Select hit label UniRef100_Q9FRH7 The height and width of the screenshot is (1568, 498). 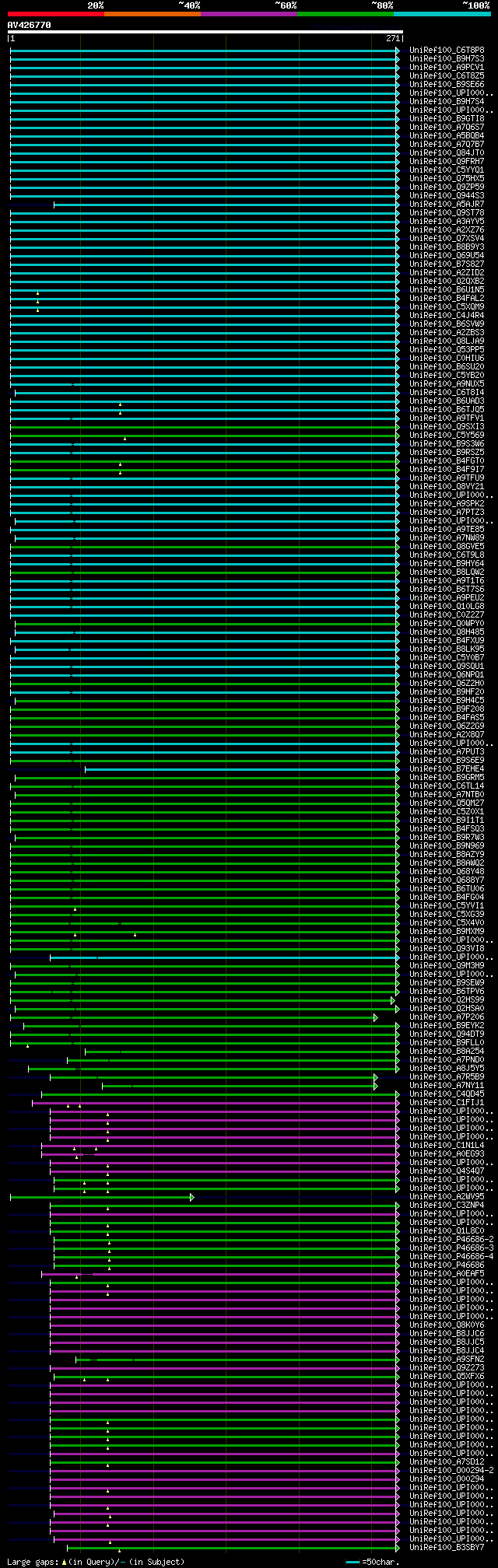[447, 161]
